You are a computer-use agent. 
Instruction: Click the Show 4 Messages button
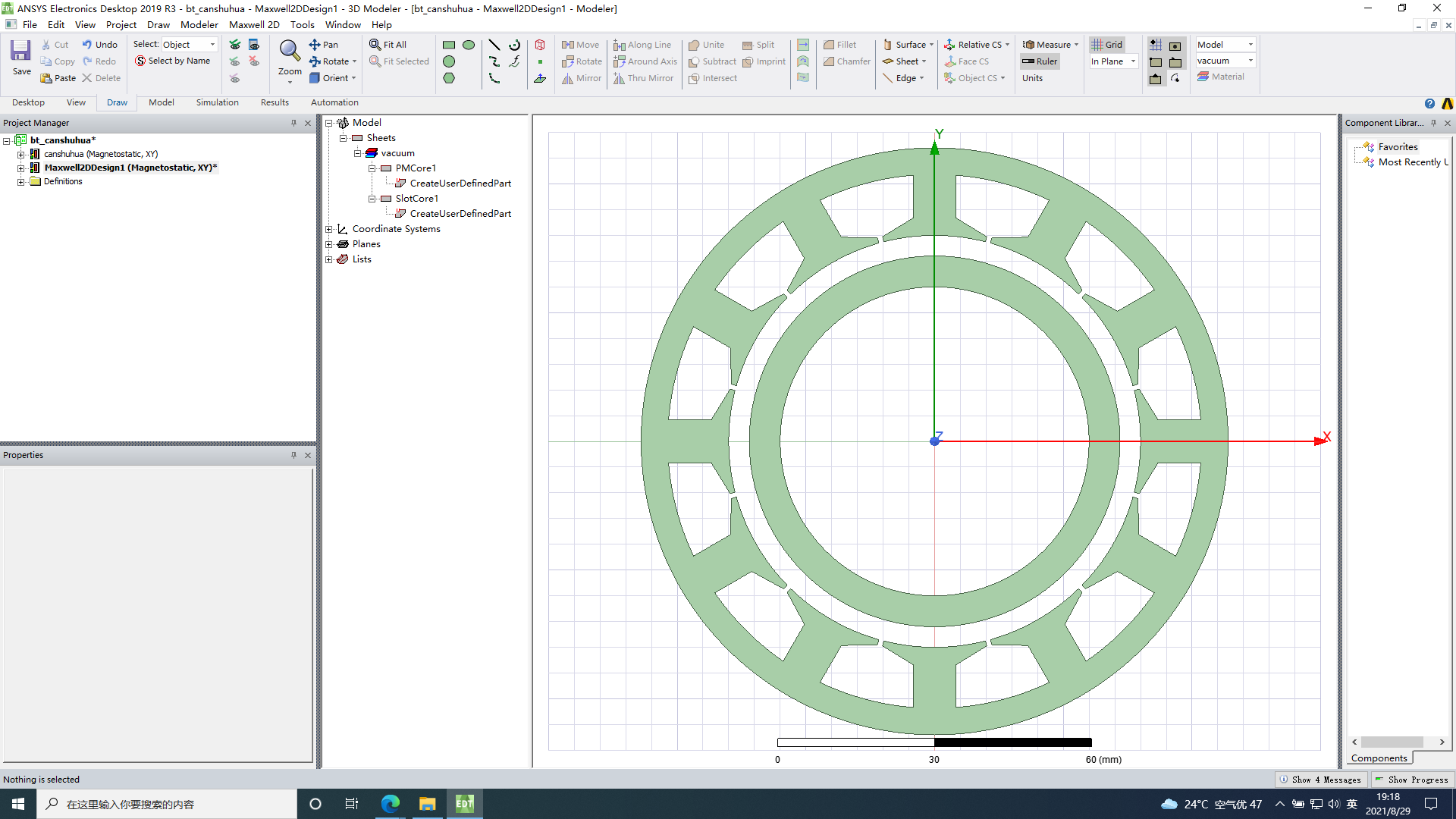click(1320, 780)
